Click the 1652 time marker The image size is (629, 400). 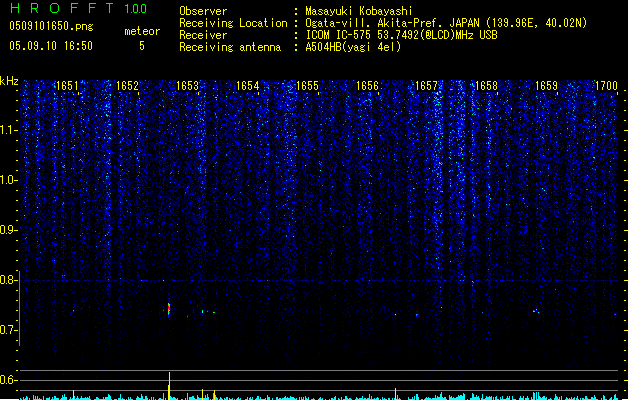pos(127,86)
